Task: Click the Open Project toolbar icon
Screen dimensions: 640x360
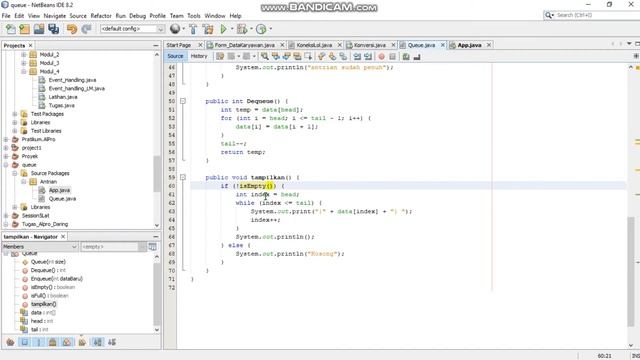Action: (39, 29)
